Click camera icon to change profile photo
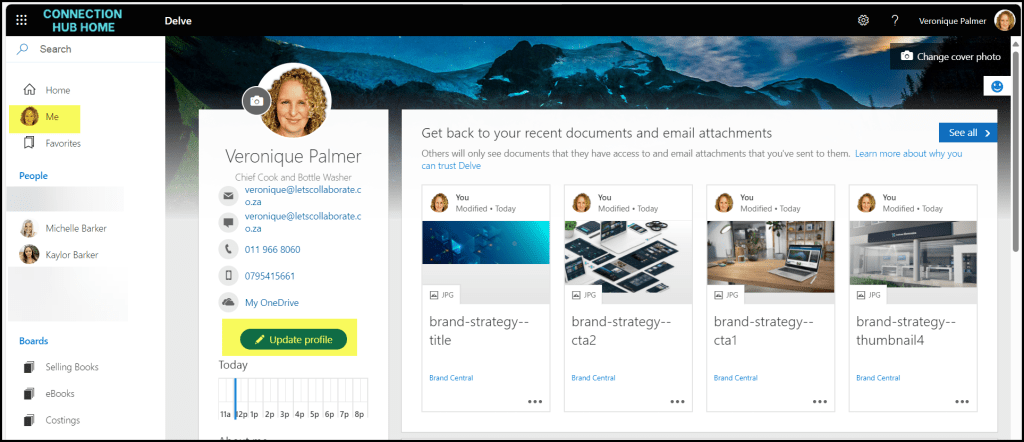 pyautogui.click(x=257, y=101)
